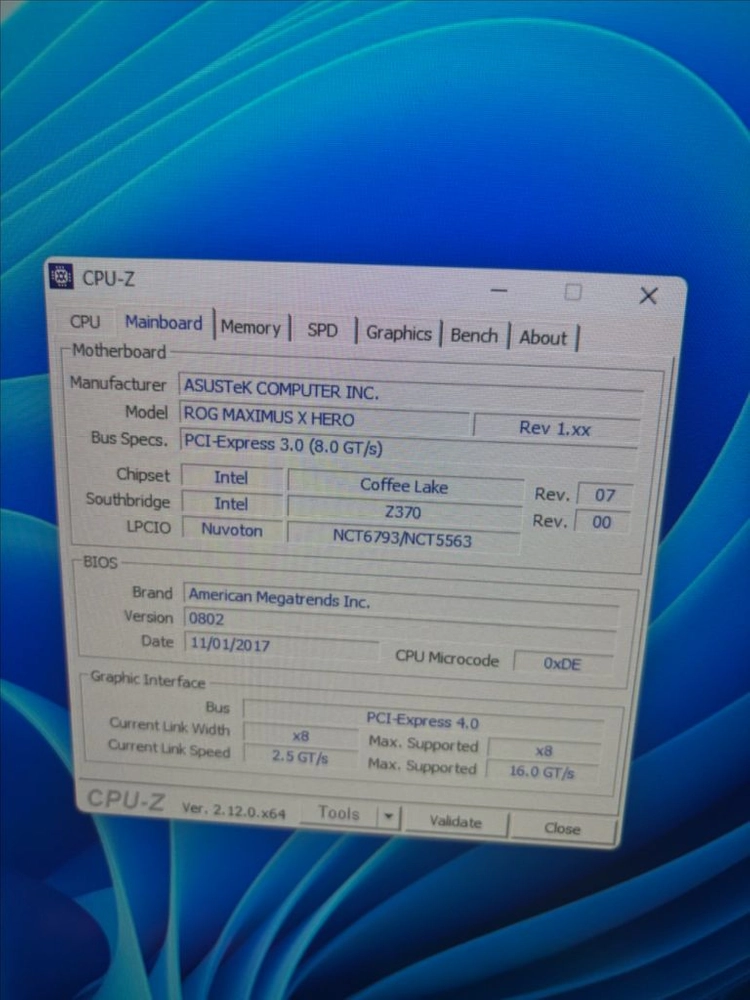Click the Graphic Interface group label
The height and width of the screenshot is (1000, 750).
point(147,680)
